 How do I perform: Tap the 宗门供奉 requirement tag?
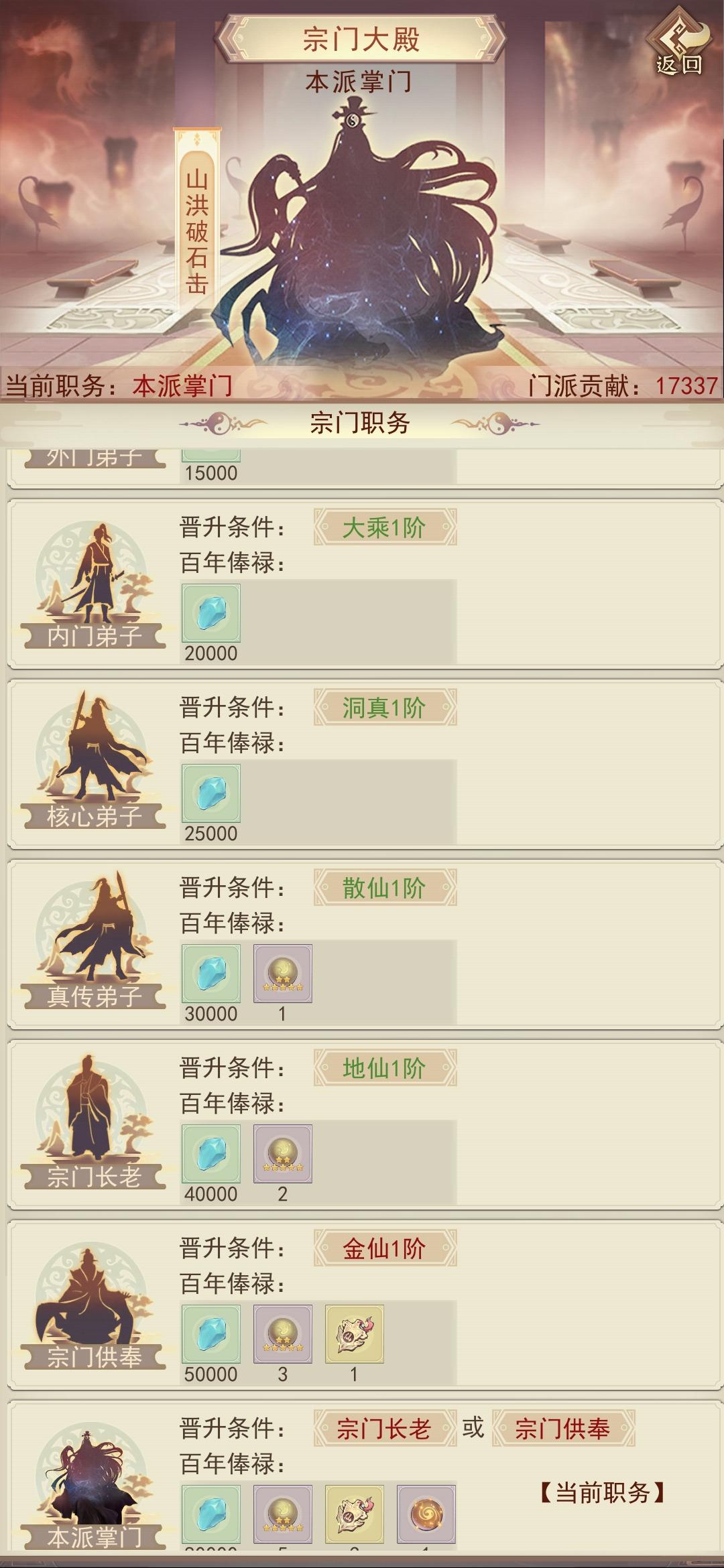click(563, 1429)
